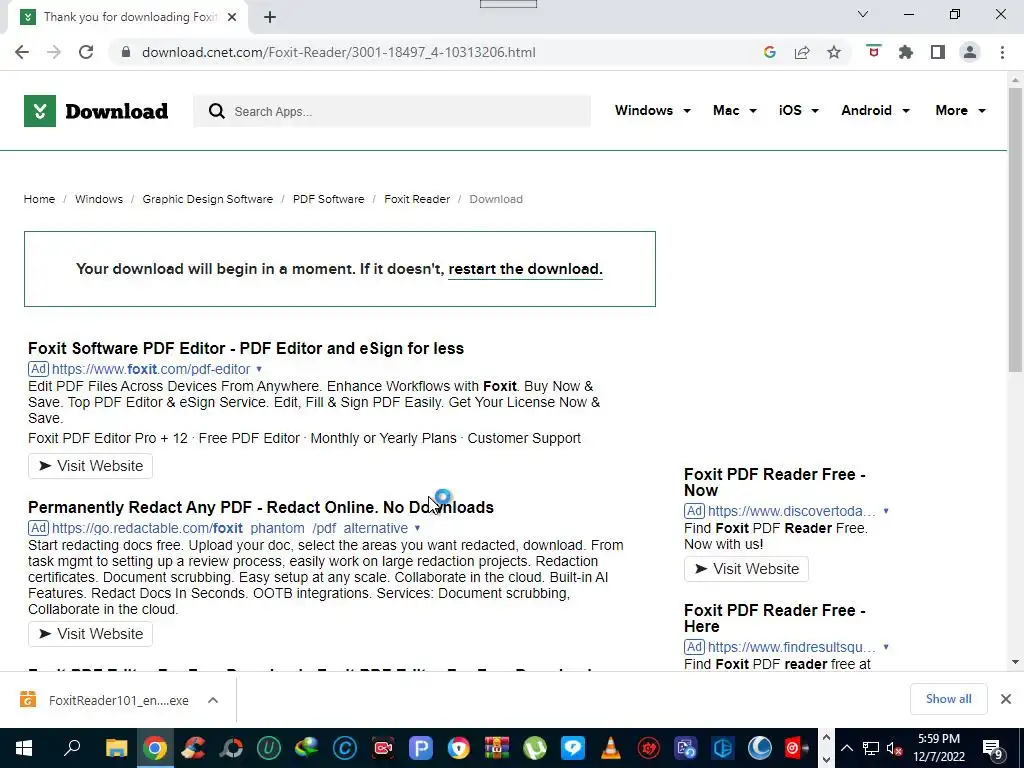Open Foxit Software PDF Editor ad title
This screenshot has height=768, width=1024.
[x=246, y=348]
